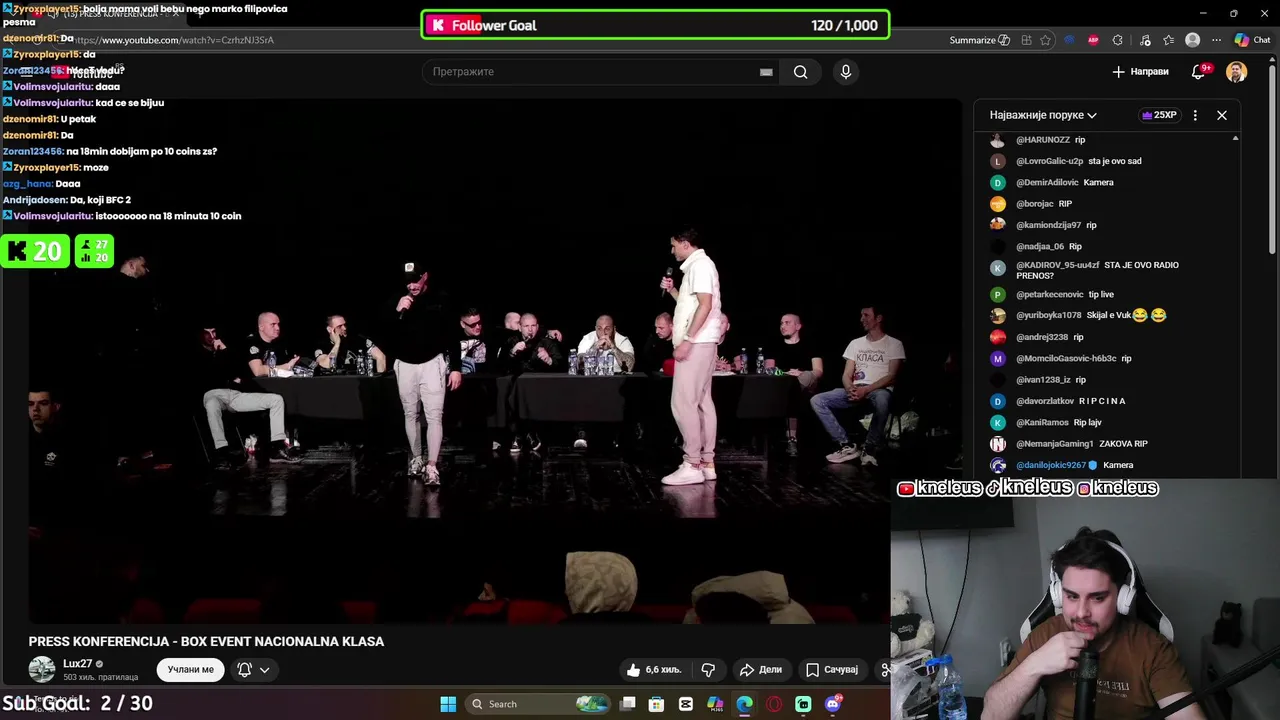Click the video title PRESS KONFERENCIJA text
The width and height of the screenshot is (1280, 720).
click(206, 642)
